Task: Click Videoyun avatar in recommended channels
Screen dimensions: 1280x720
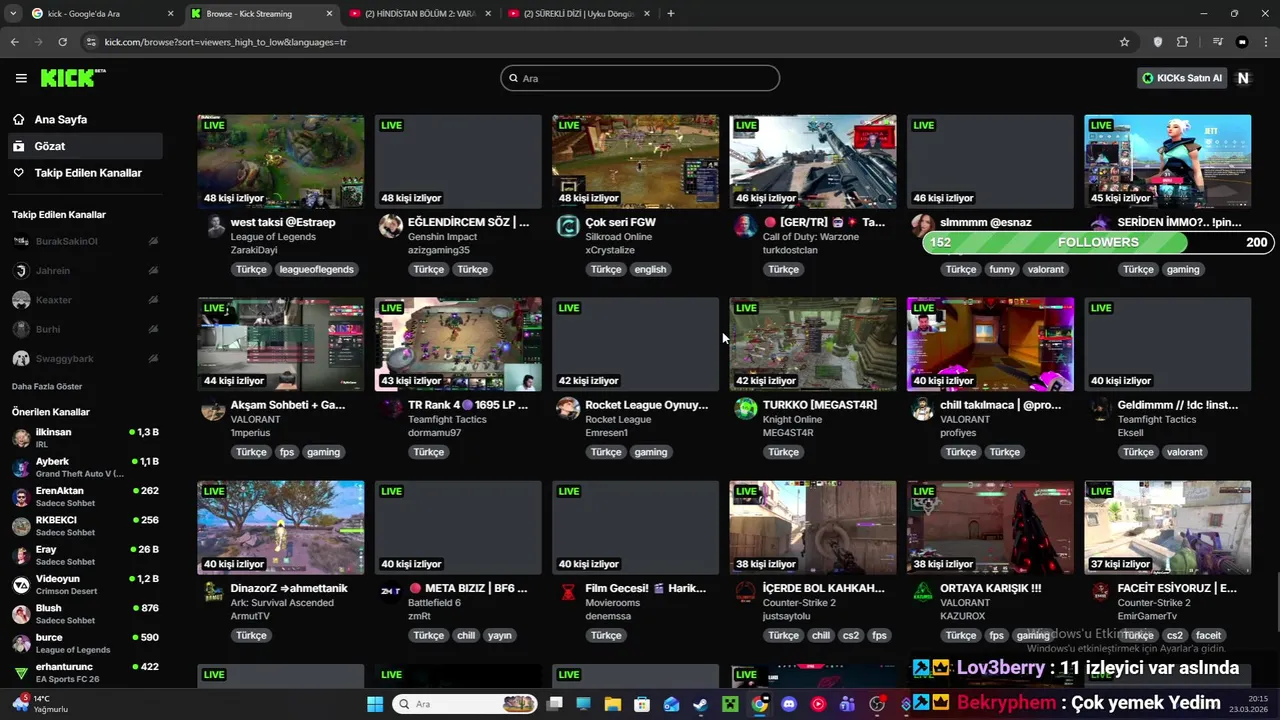Action: click(21, 585)
